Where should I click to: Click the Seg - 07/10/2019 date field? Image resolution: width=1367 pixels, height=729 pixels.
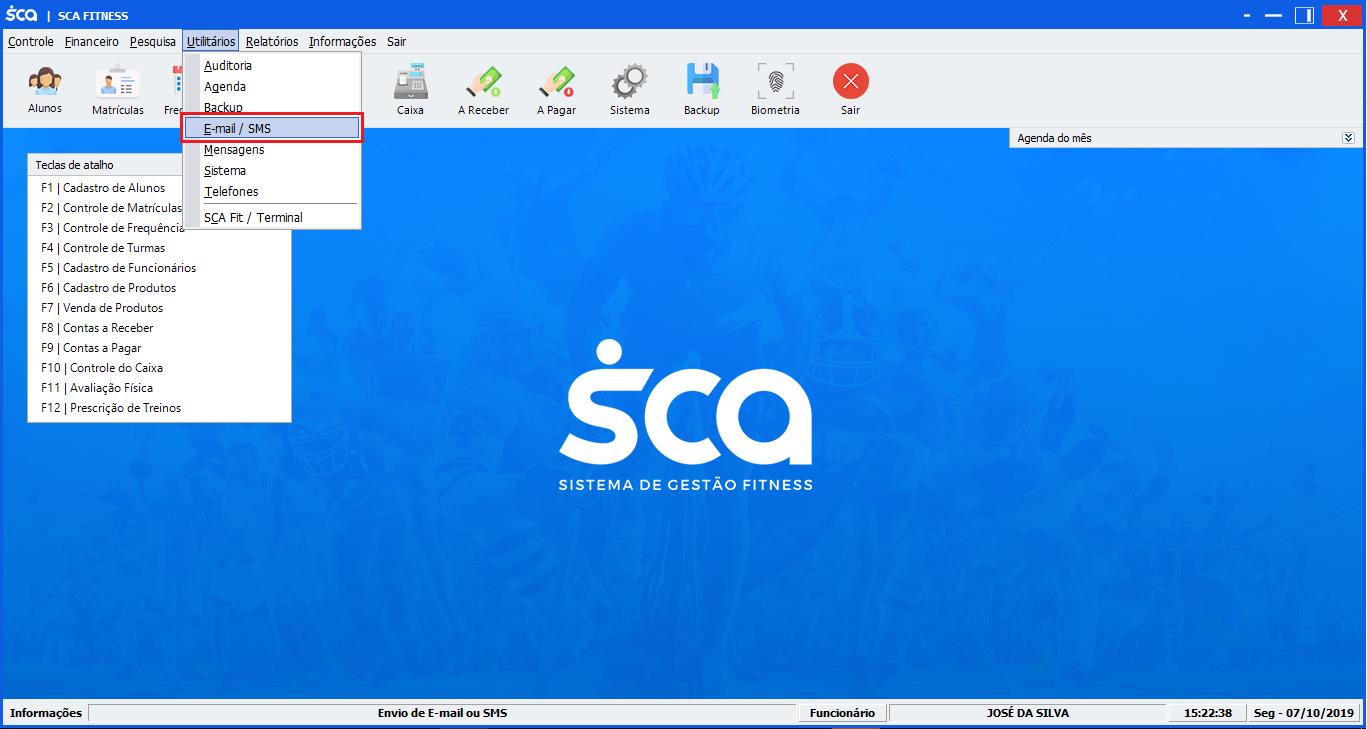[x=1304, y=713]
